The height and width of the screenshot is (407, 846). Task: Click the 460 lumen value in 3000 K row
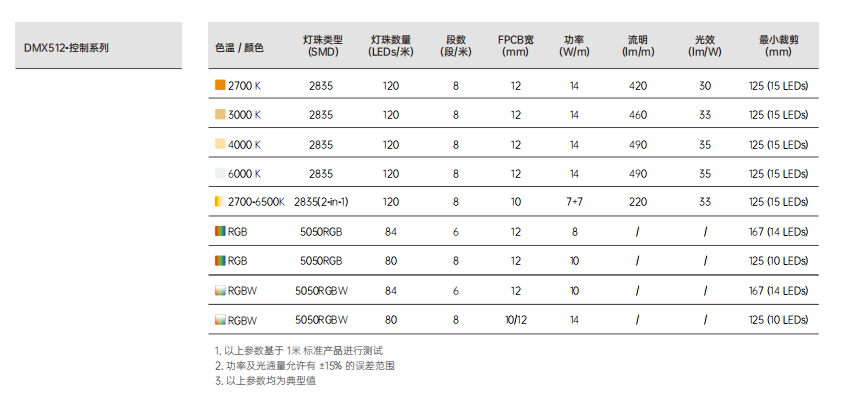coord(638,115)
